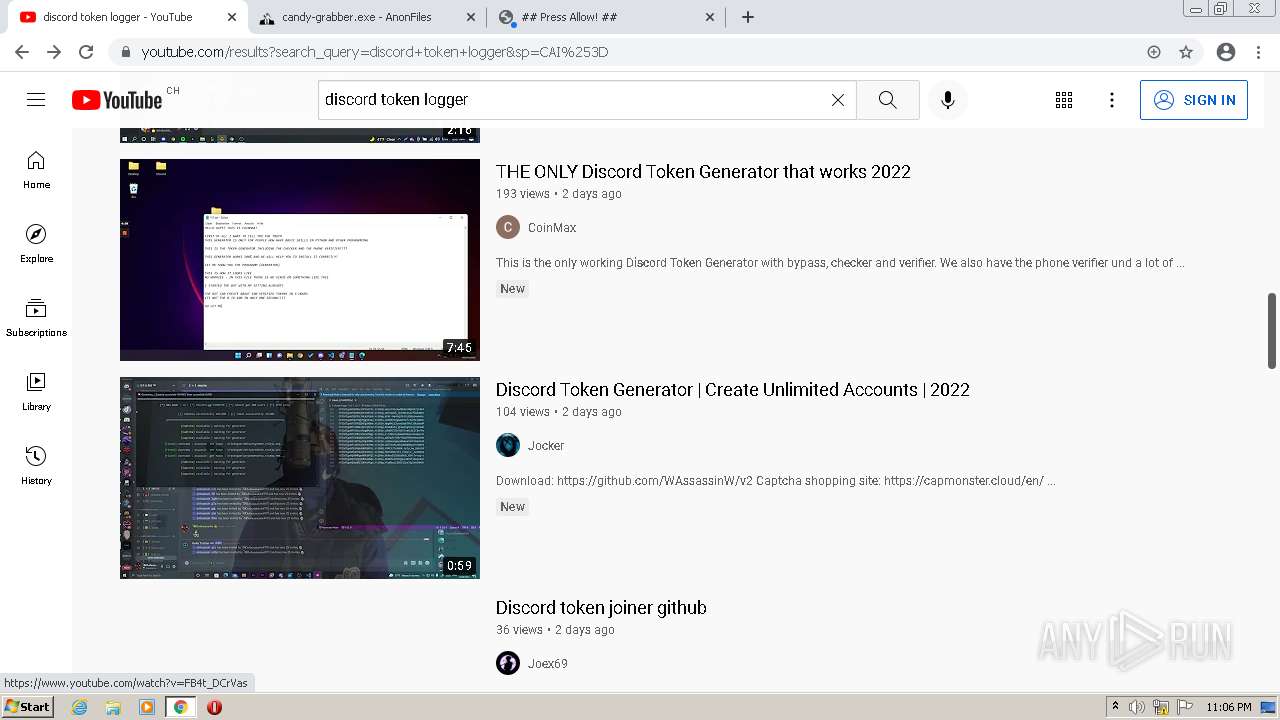Viewport: 1280px width, 720px height.
Task: Open Joex69 channel name
Action: [x=548, y=664]
